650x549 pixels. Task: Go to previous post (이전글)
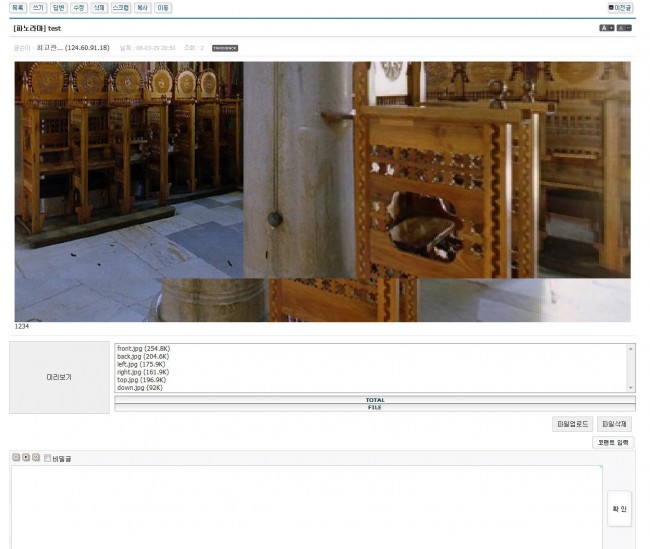pyautogui.click(x=620, y=7)
